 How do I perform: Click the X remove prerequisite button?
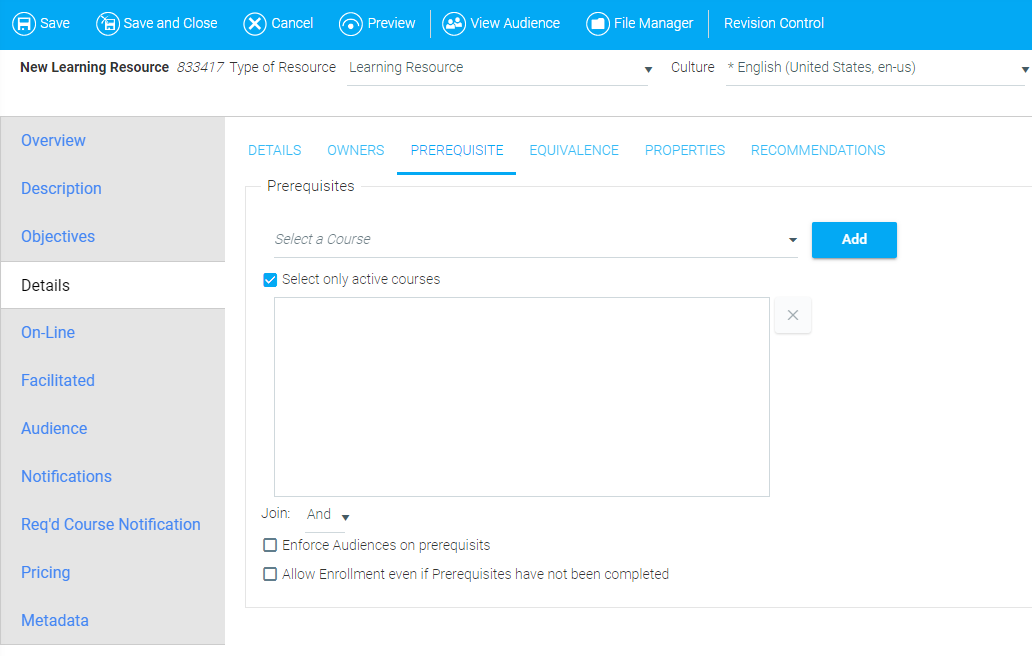pos(793,315)
